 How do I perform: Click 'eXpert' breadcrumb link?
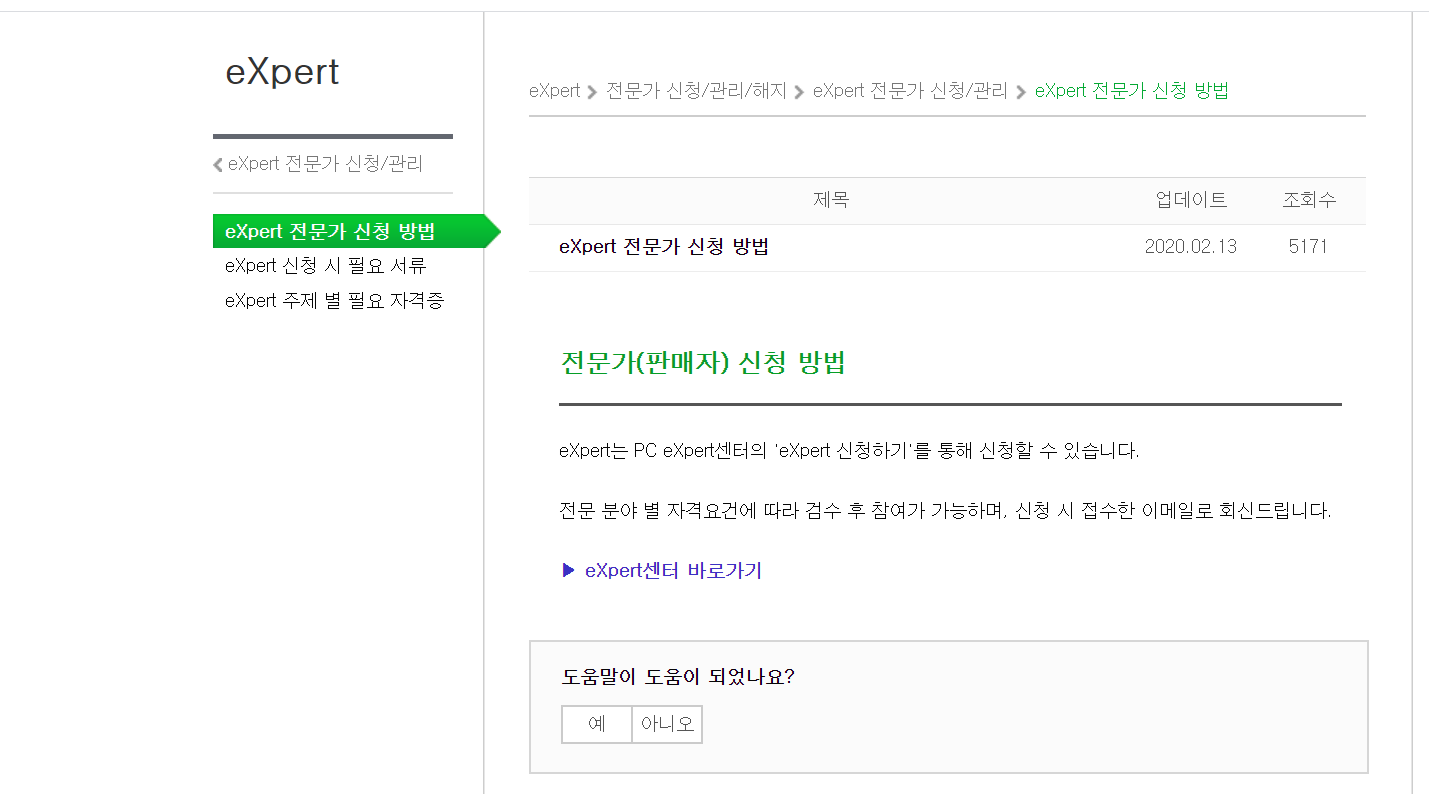(x=555, y=91)
